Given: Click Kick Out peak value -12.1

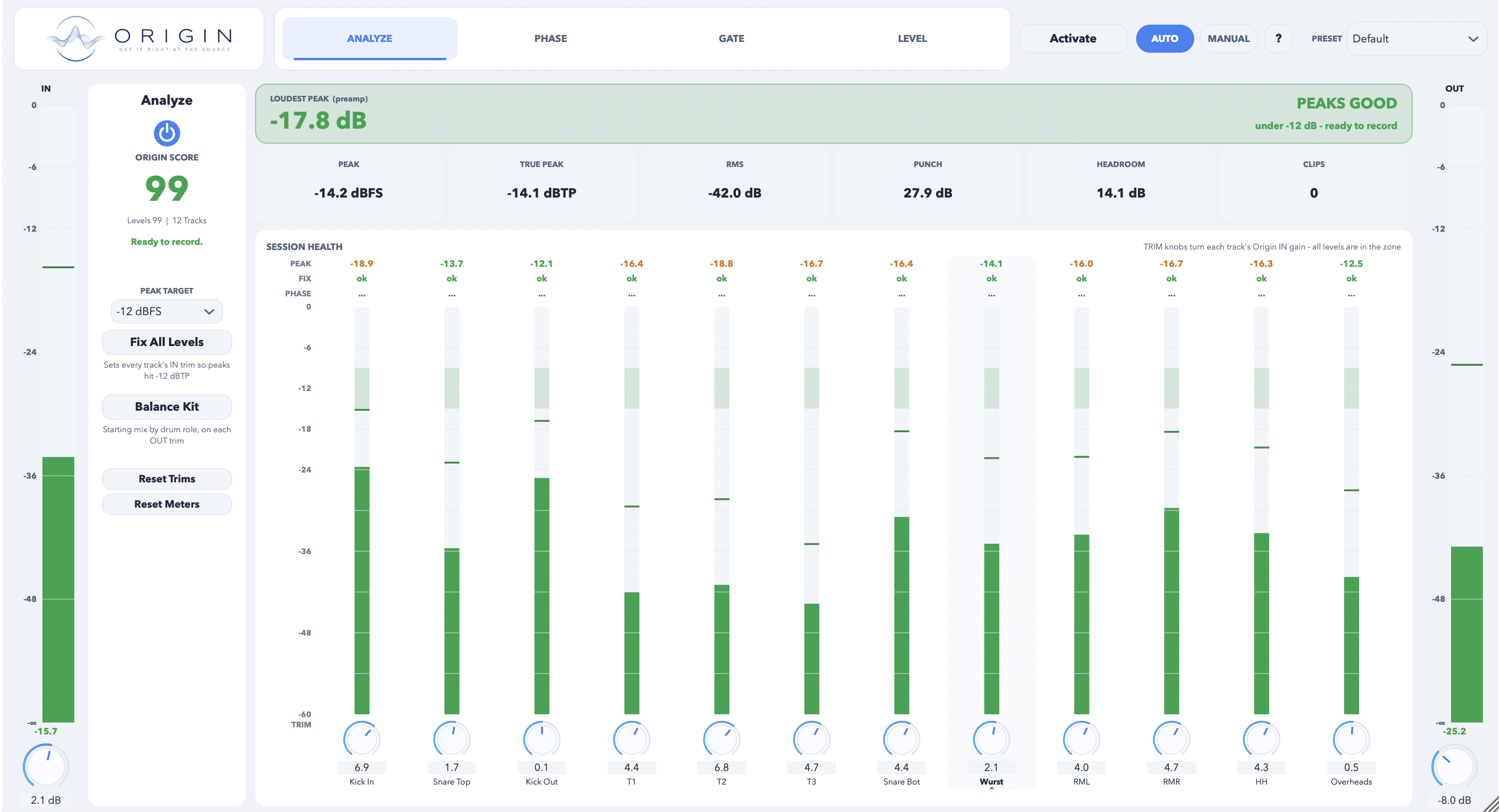Looking at the screenshot, I should pos(542,264).
